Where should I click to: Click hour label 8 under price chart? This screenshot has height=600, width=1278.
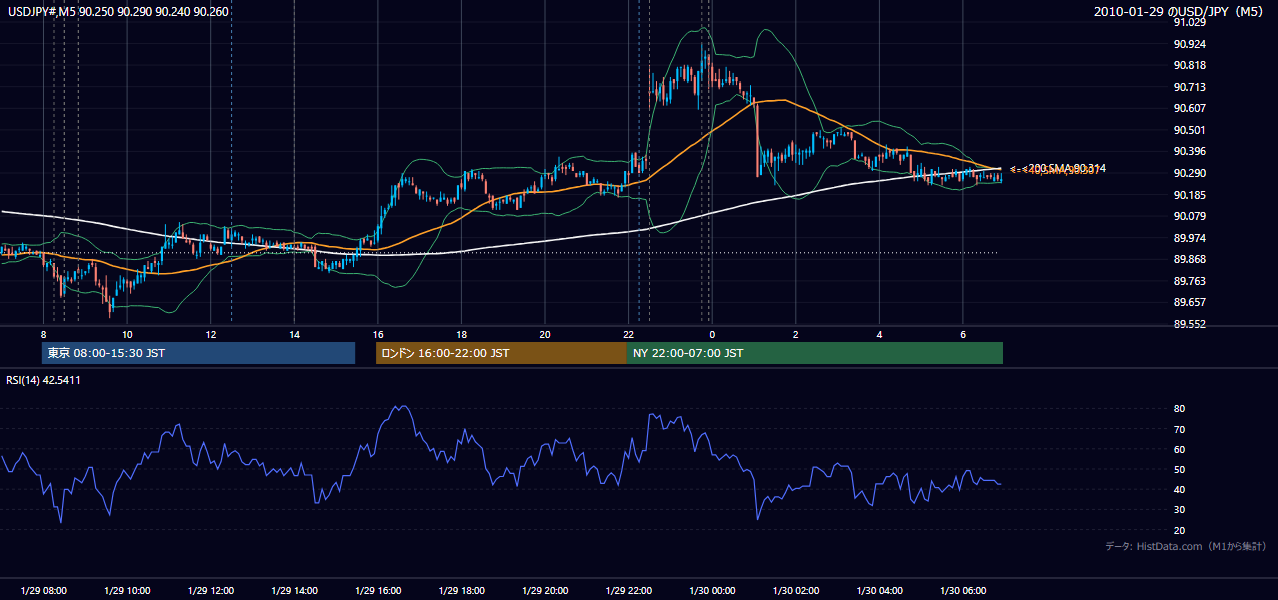click(44, 334)
